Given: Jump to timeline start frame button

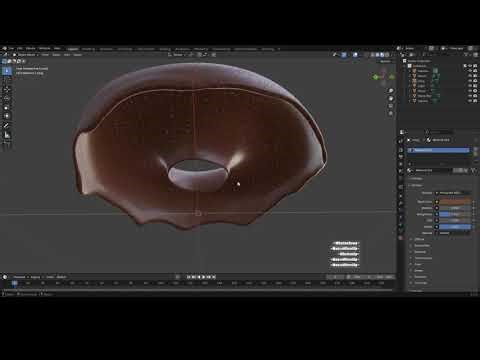Looking at the screenshot, I should click(189, 277).
